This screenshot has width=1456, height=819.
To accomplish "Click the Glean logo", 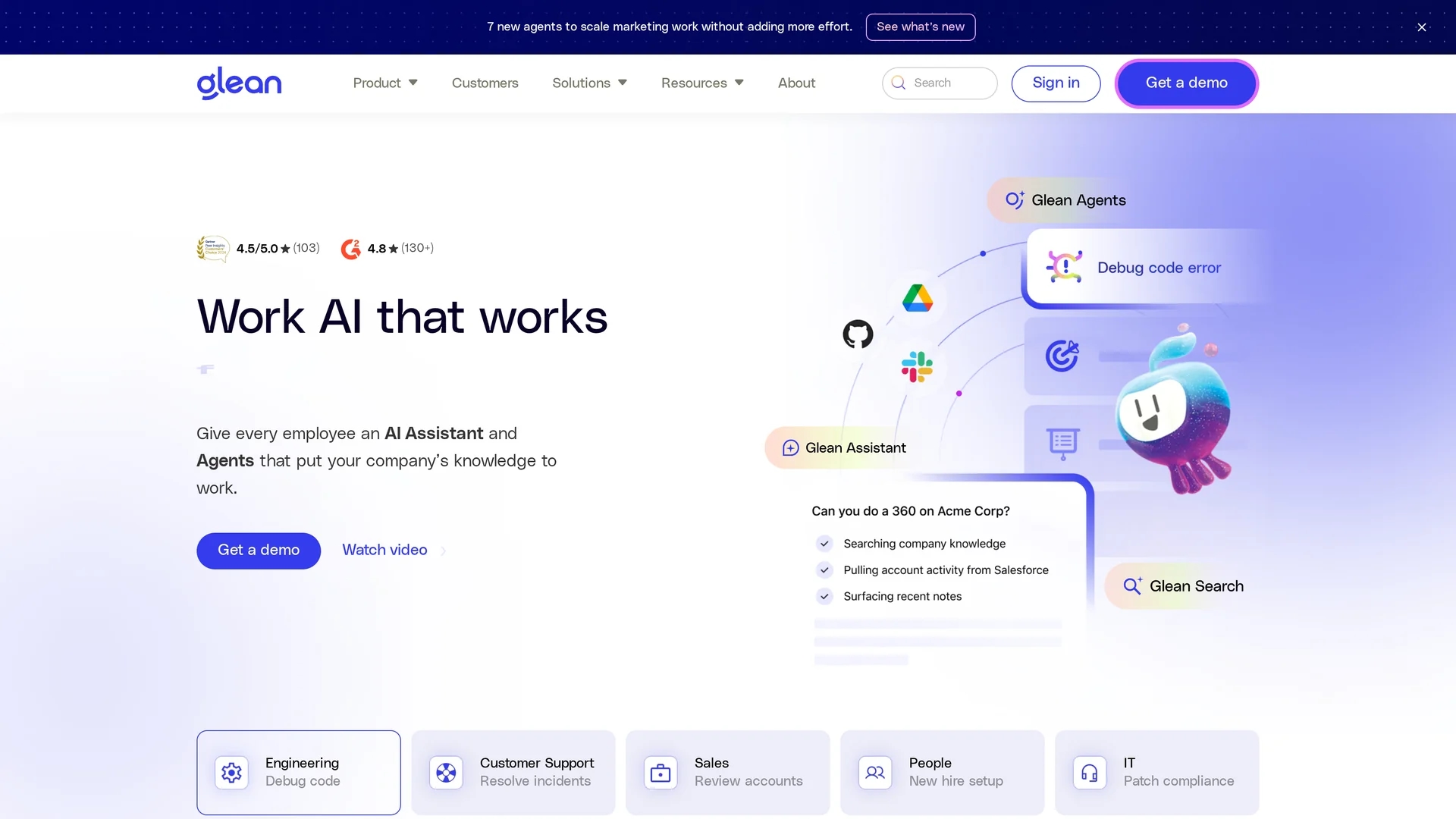I will click(239, 83).
